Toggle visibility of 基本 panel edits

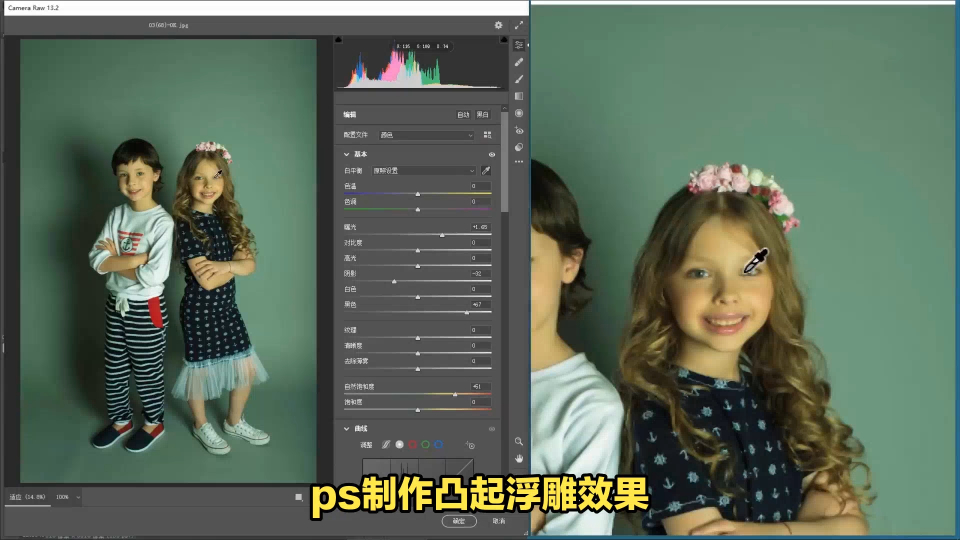tap(491, 155)
